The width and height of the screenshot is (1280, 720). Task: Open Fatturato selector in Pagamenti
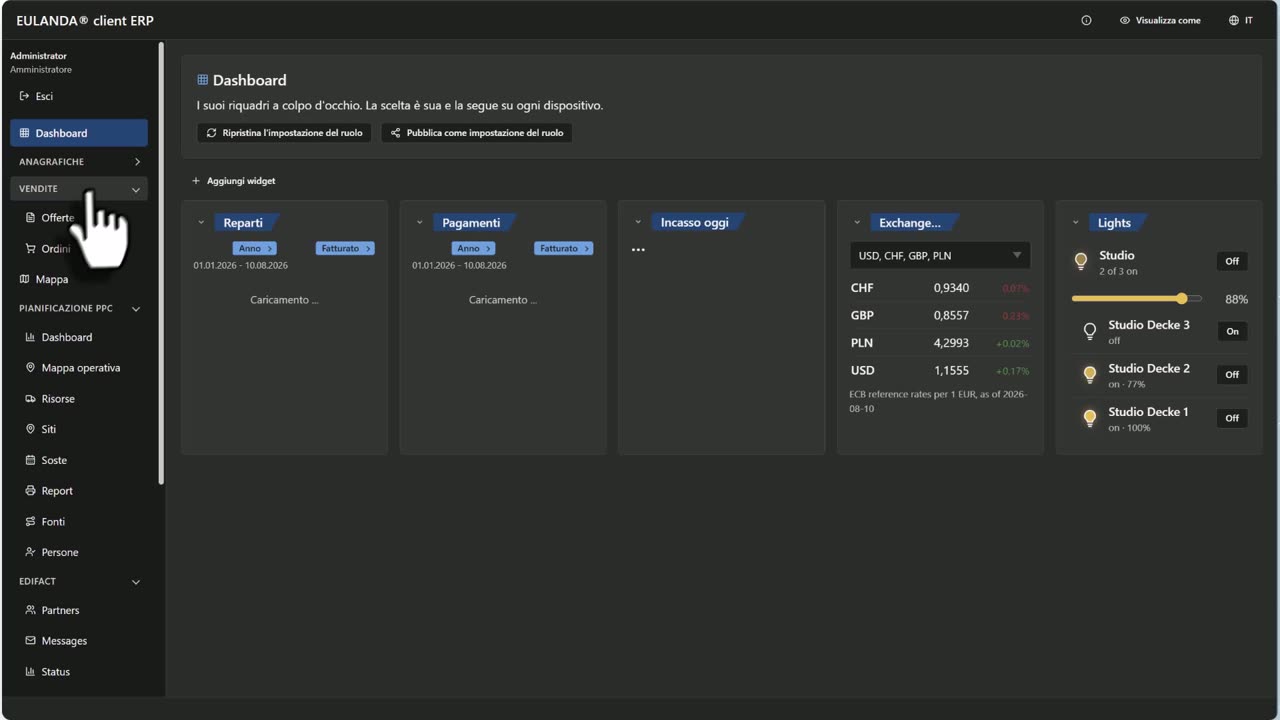pos(564,248)
